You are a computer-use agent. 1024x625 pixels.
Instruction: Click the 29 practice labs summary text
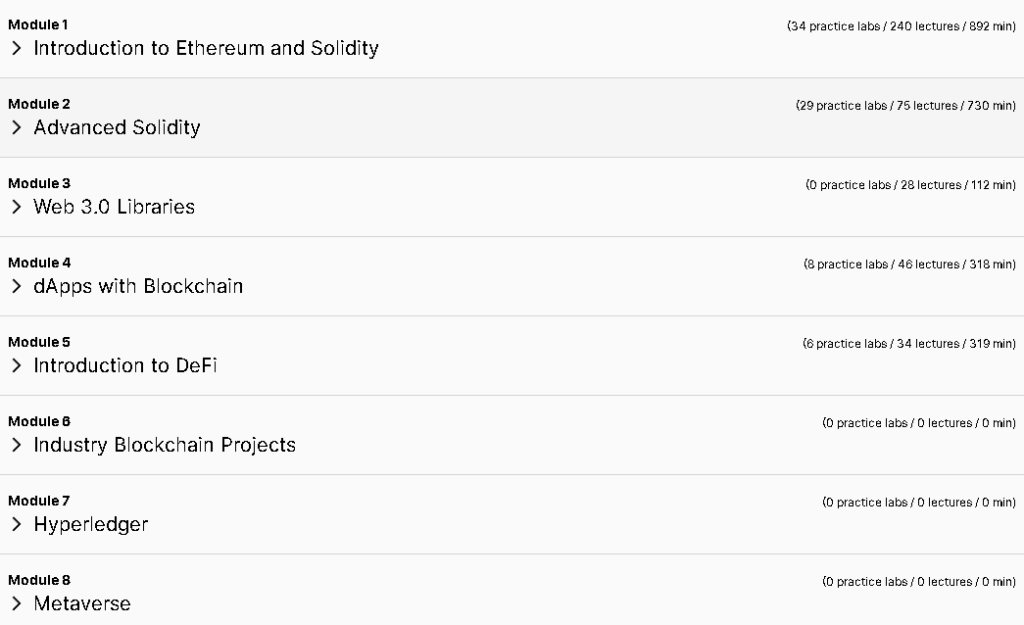(x=906, y=106)
